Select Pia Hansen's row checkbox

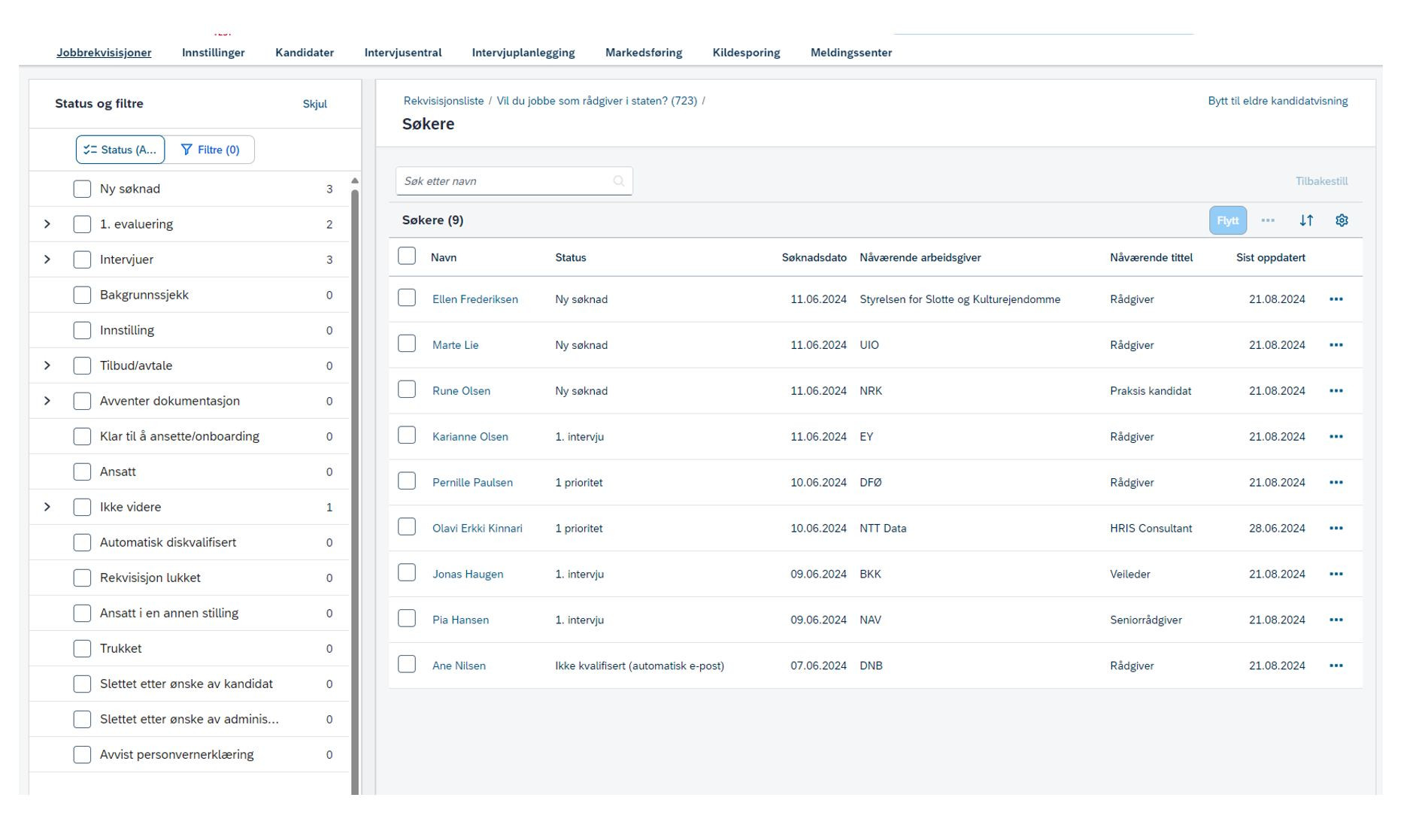point(407,618)
